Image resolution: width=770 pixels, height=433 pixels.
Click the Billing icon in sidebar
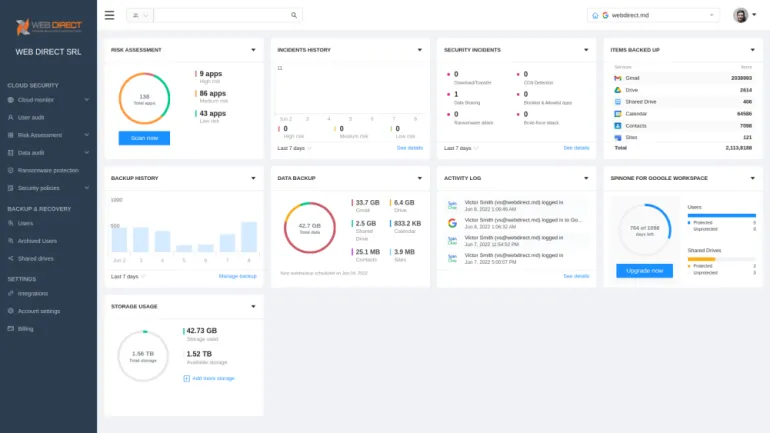pos(11,328)
